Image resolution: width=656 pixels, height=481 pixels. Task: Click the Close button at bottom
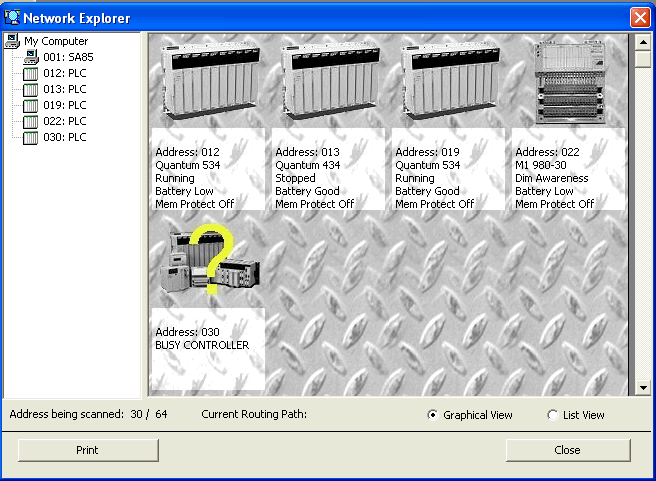pos(568,450)
